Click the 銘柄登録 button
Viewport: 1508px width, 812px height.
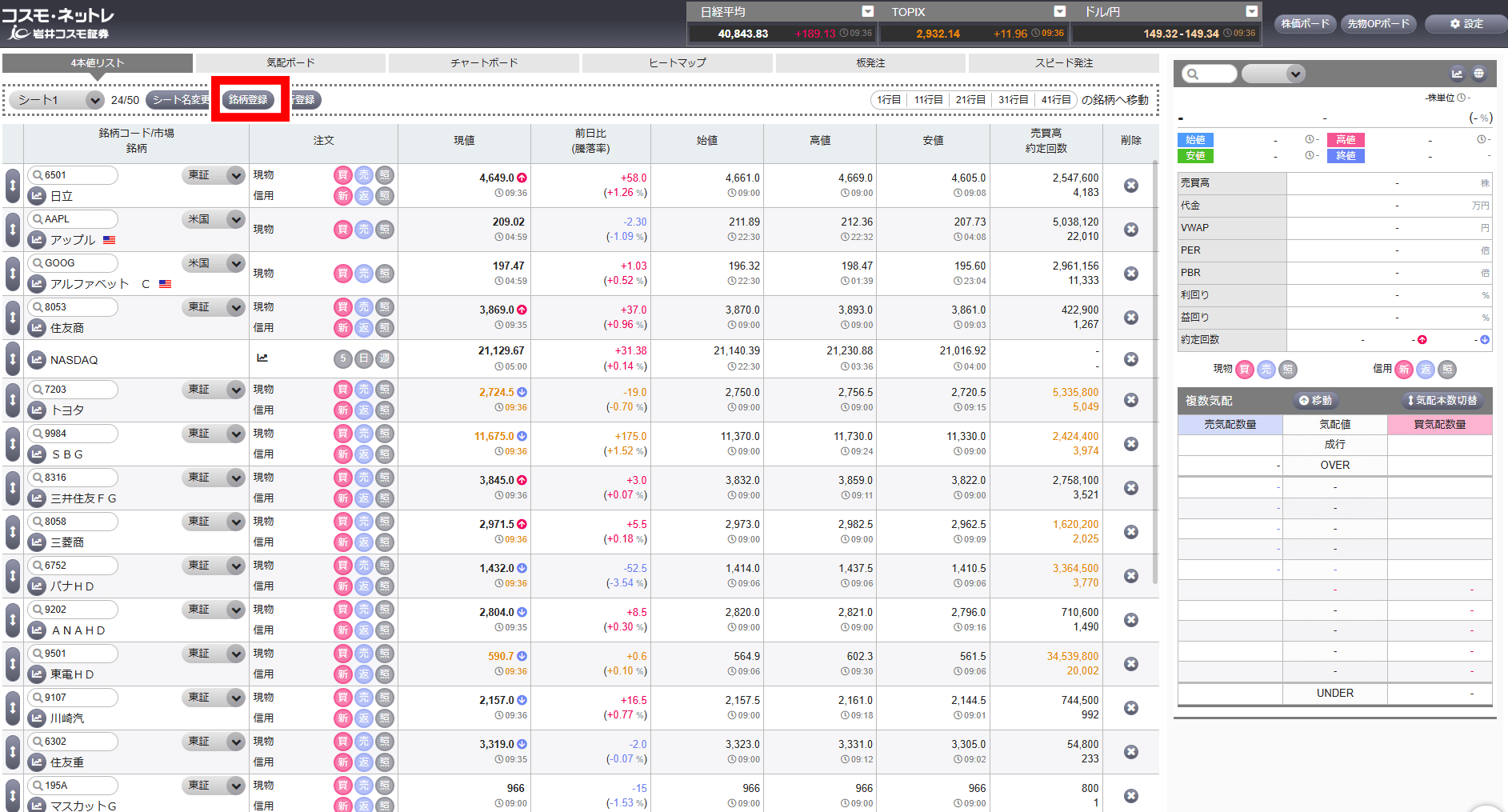click(x=248, y=100)
